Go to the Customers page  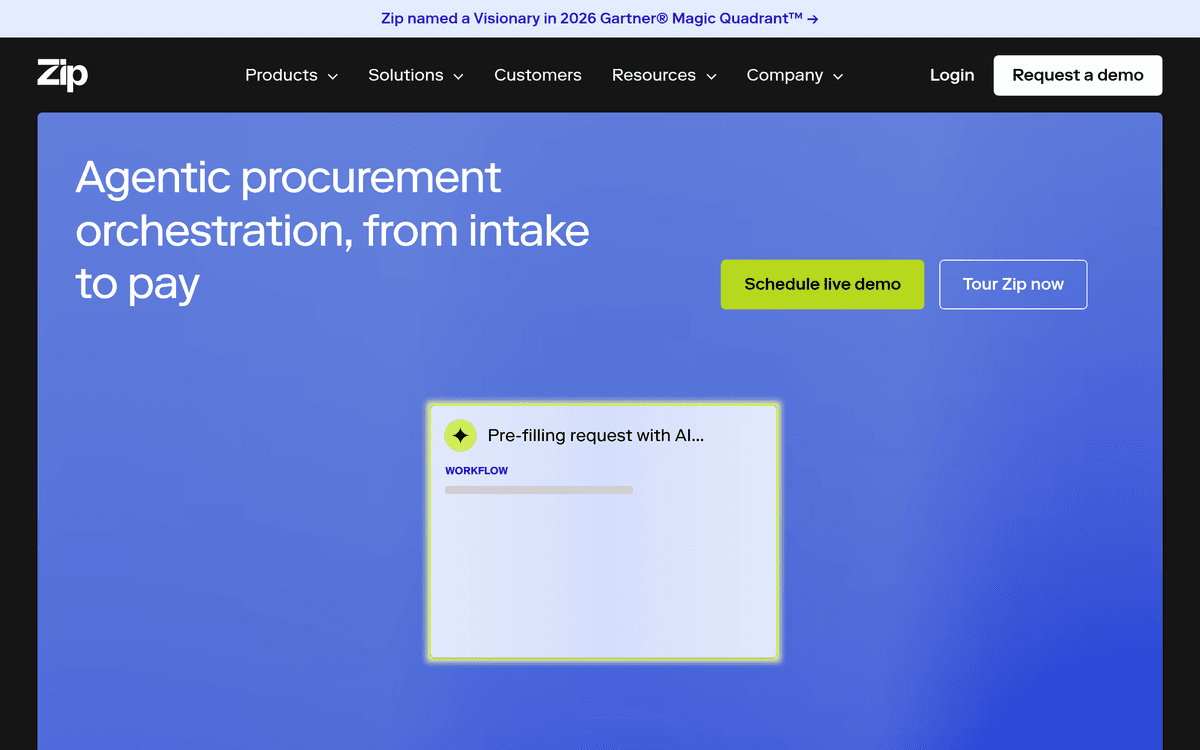pos(537,75)
